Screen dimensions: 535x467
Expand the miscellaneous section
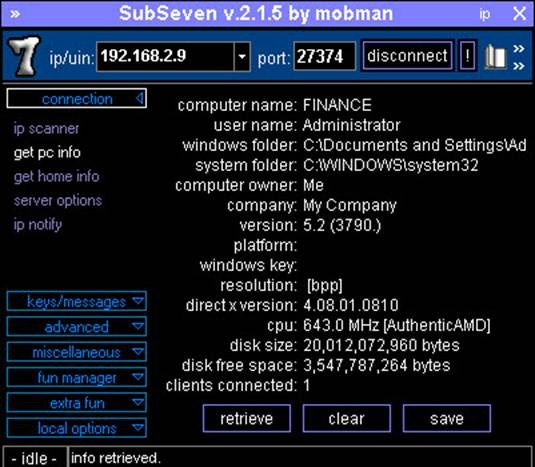[77, 352]
